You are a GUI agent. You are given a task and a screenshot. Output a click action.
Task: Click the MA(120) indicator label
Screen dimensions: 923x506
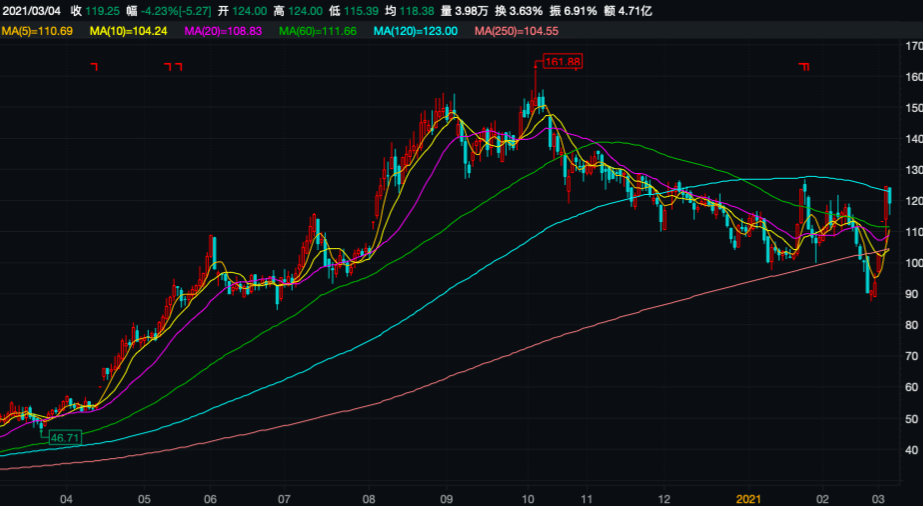pos(415,32)
